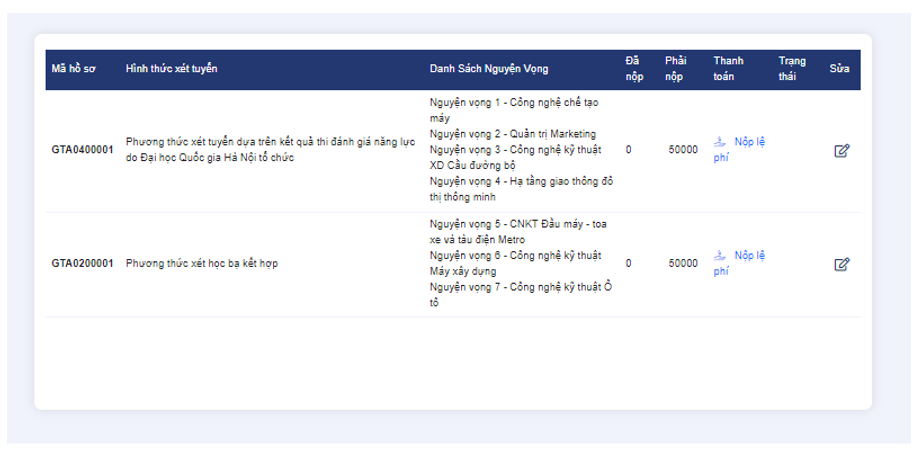
Task: Select the record code GTA0200001
Action: 82,264
